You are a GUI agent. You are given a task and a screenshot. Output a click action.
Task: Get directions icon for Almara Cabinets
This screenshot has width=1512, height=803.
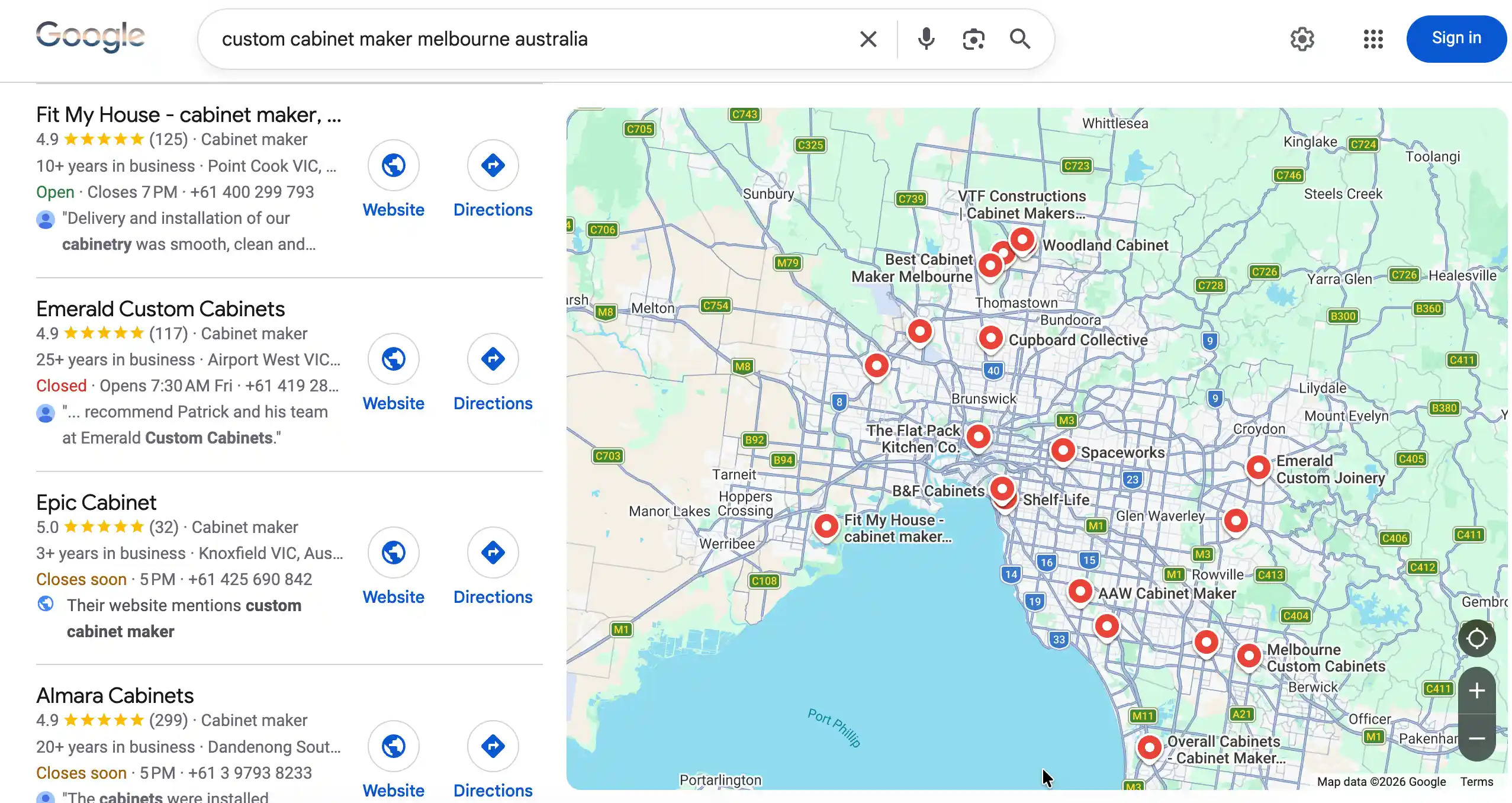click(493, 746)
